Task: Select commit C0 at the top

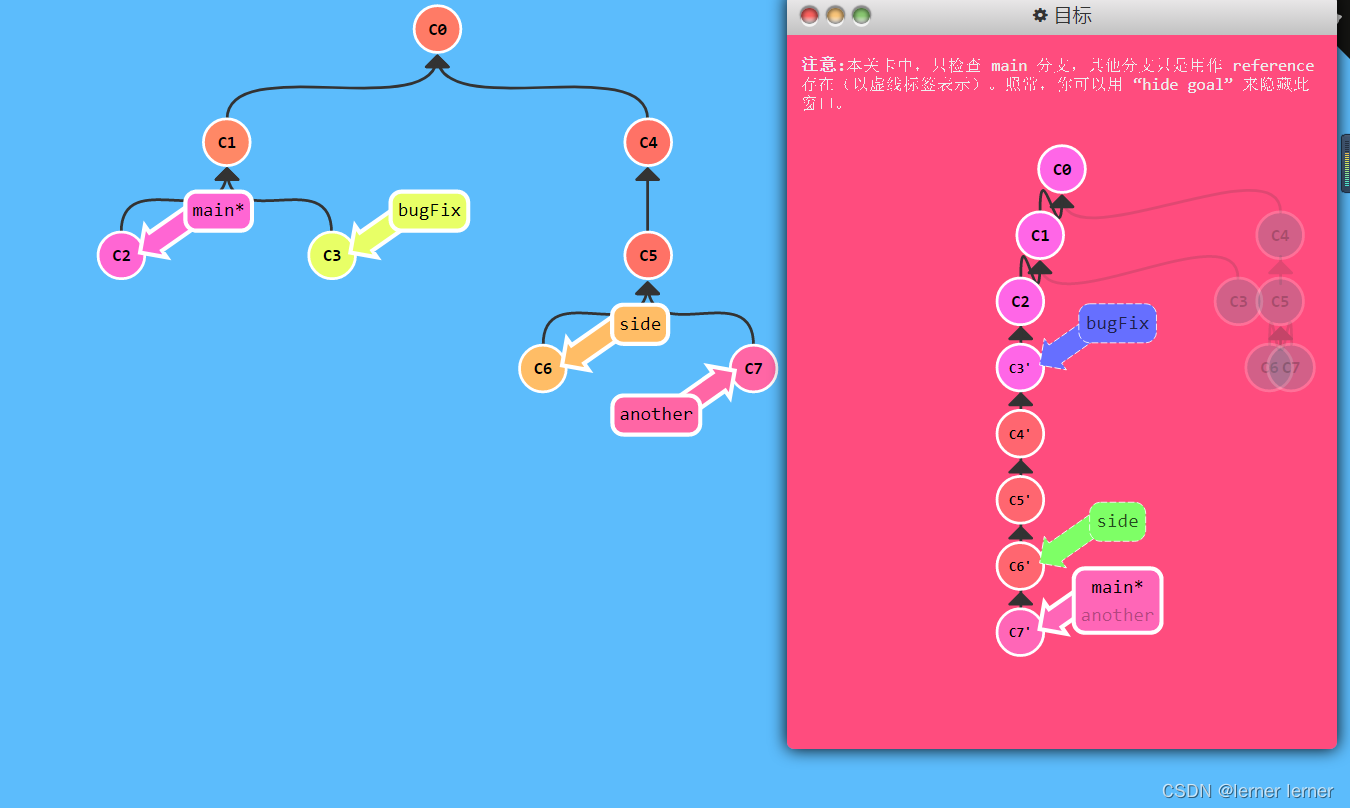Action: point(437,29)
